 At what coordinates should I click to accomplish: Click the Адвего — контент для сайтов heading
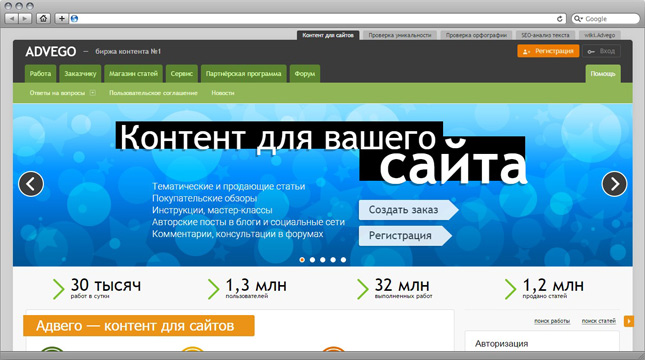click(x=139, y=326)
